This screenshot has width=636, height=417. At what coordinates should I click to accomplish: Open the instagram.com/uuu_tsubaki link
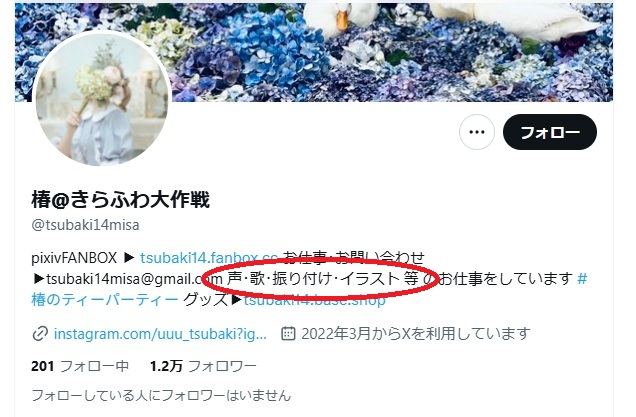coord(160,334)
